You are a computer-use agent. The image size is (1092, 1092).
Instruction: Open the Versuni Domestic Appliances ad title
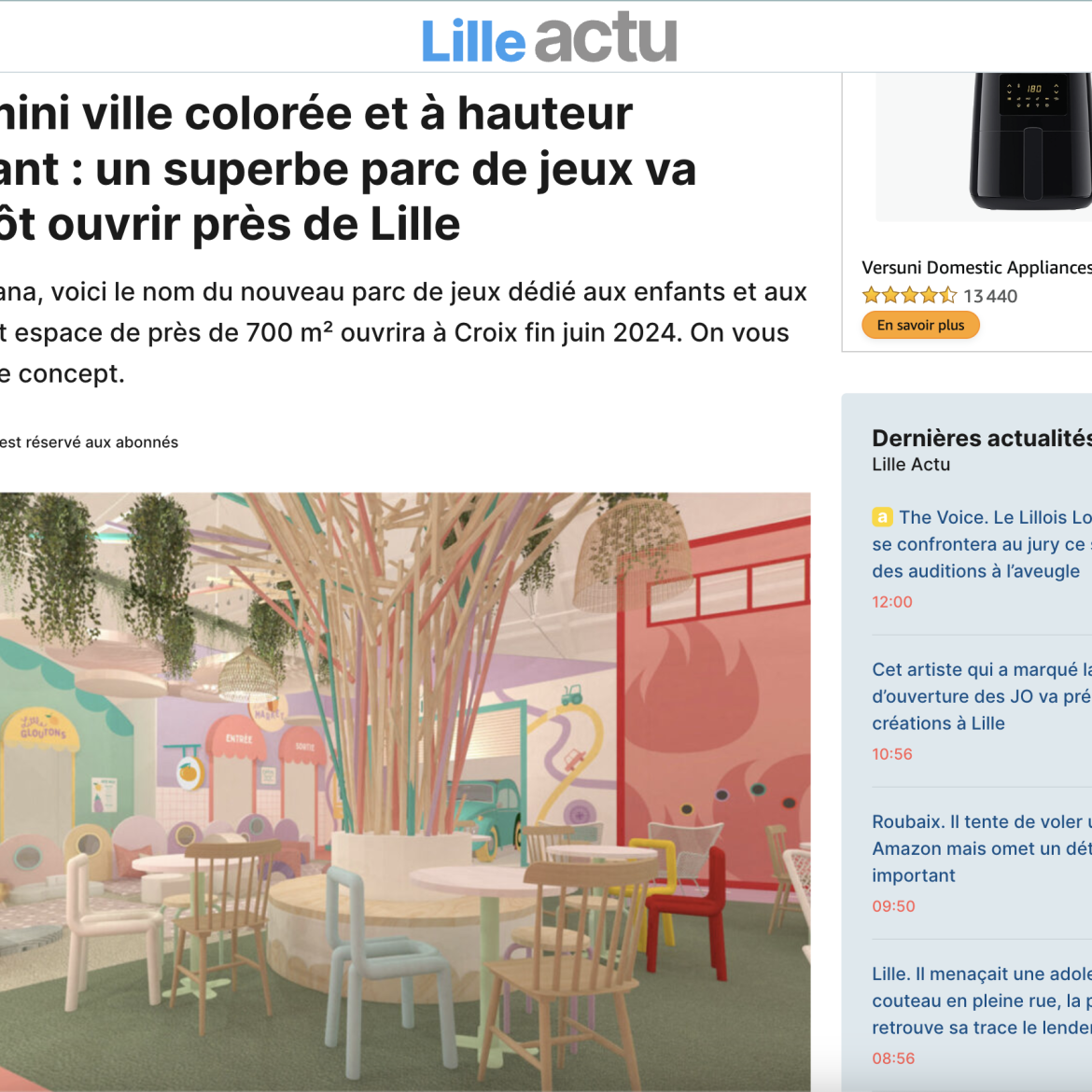(x=976, y=268)
